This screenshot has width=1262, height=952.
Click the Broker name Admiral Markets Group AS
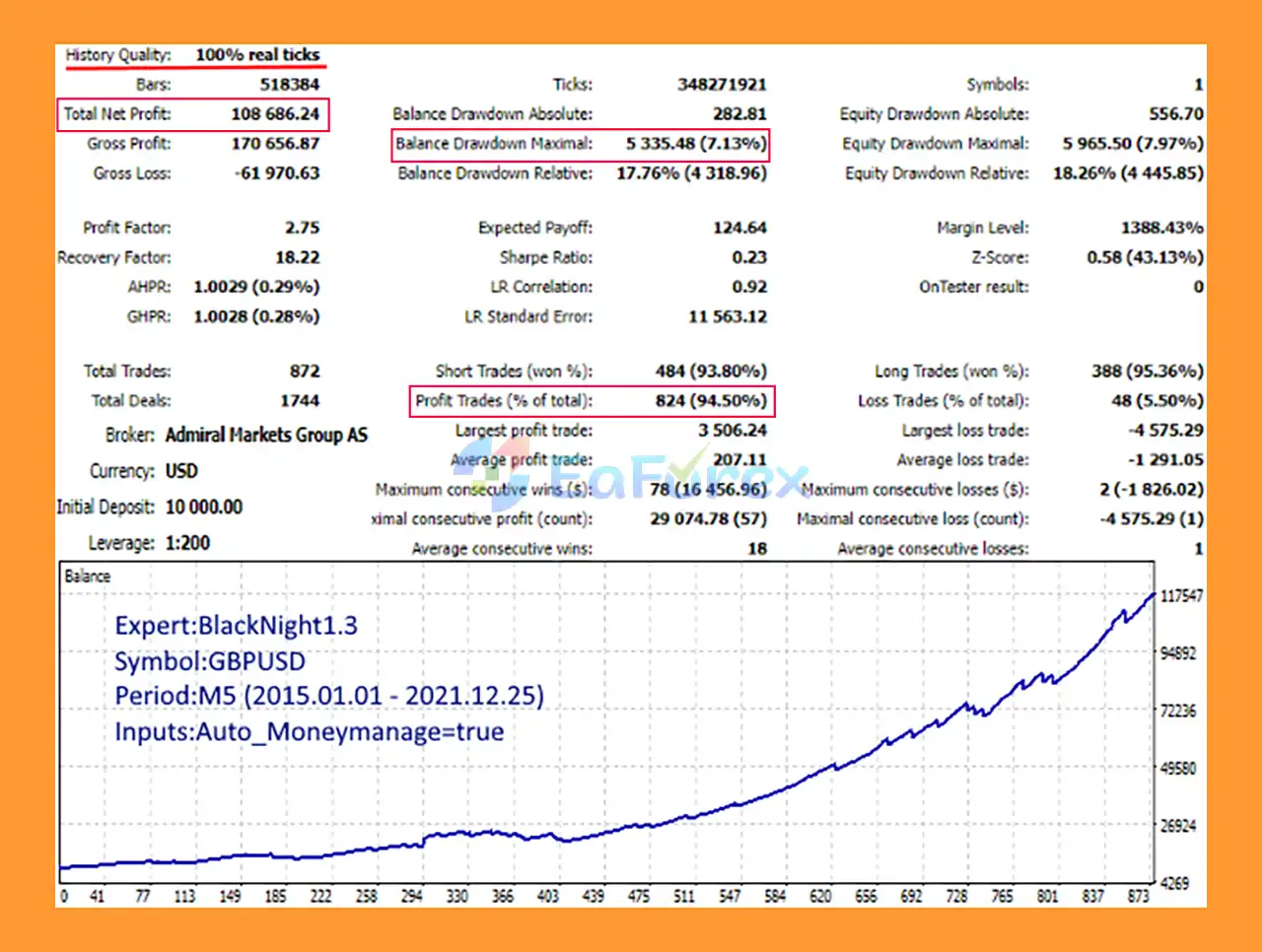click(x=266, y=435)
